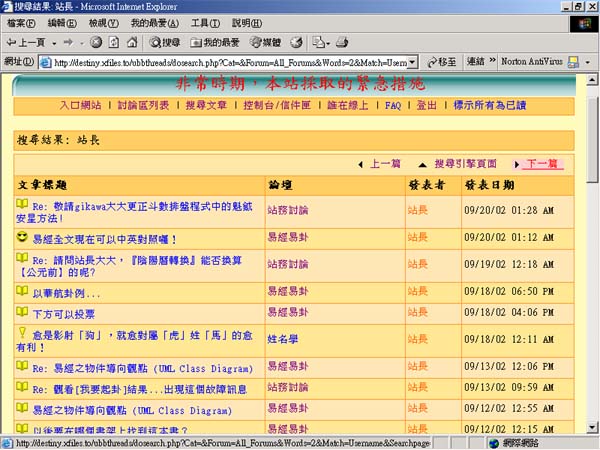Click the smiley icon beside 易經全文 post
The image size is (600, 450).
point(22,238)
